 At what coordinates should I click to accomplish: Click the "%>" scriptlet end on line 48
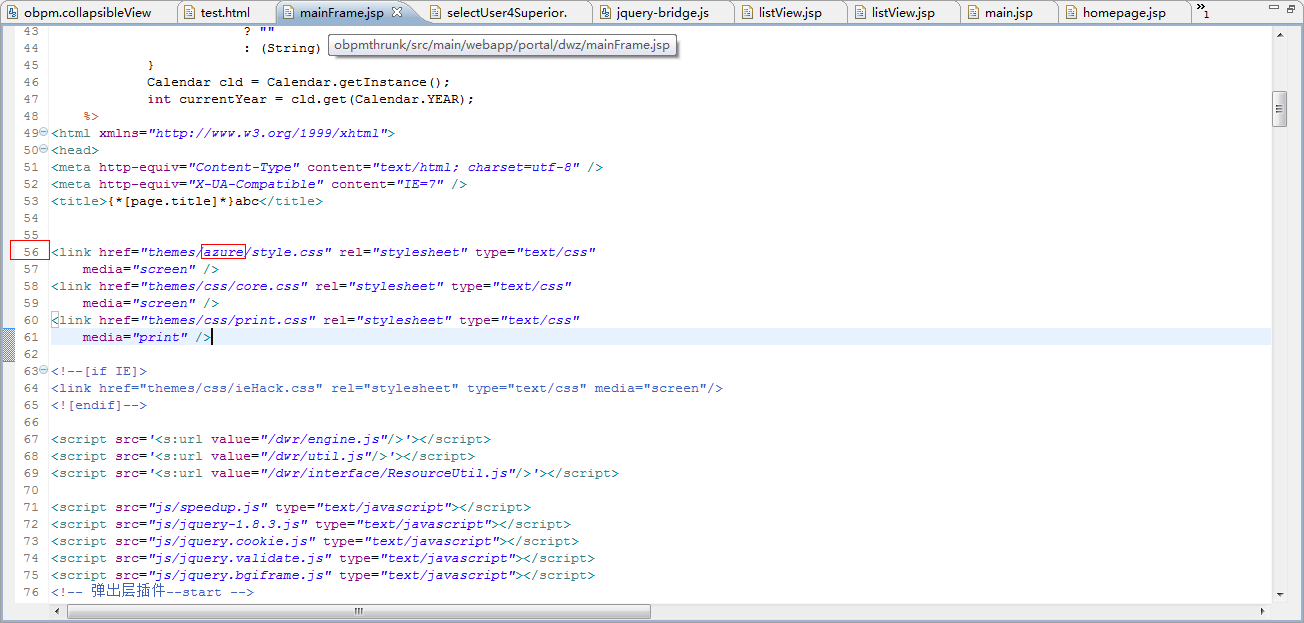point(91,116)
